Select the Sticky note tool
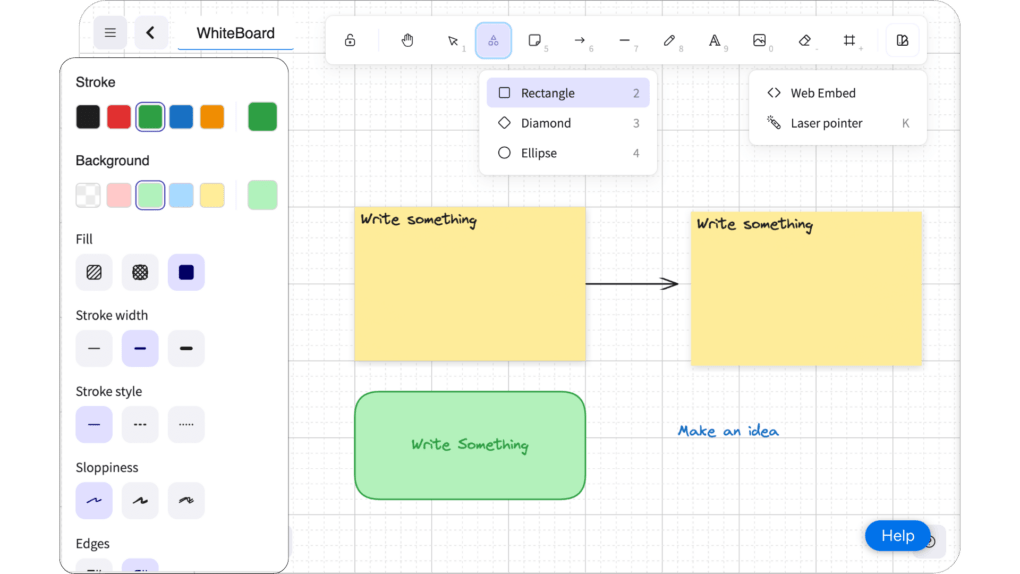Screen dimensions: 1020x574 click(535, 41)
